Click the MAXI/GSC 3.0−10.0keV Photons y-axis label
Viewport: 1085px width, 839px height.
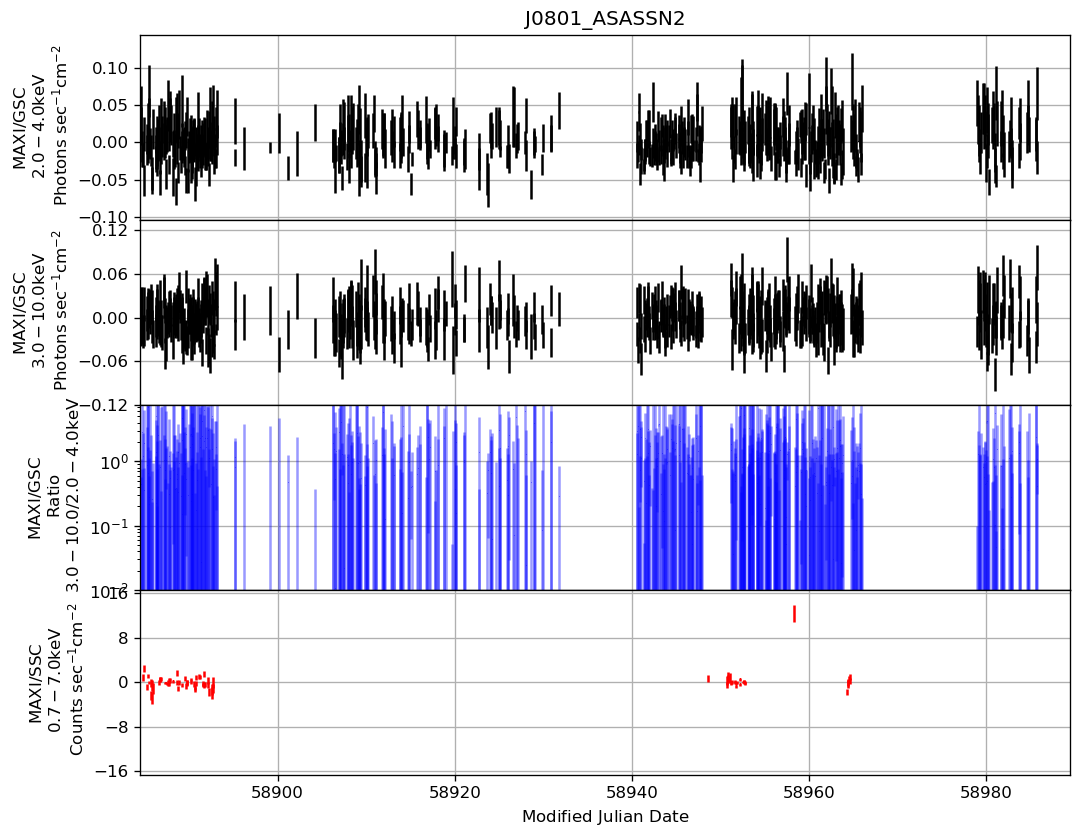click(x=40, y=311)
